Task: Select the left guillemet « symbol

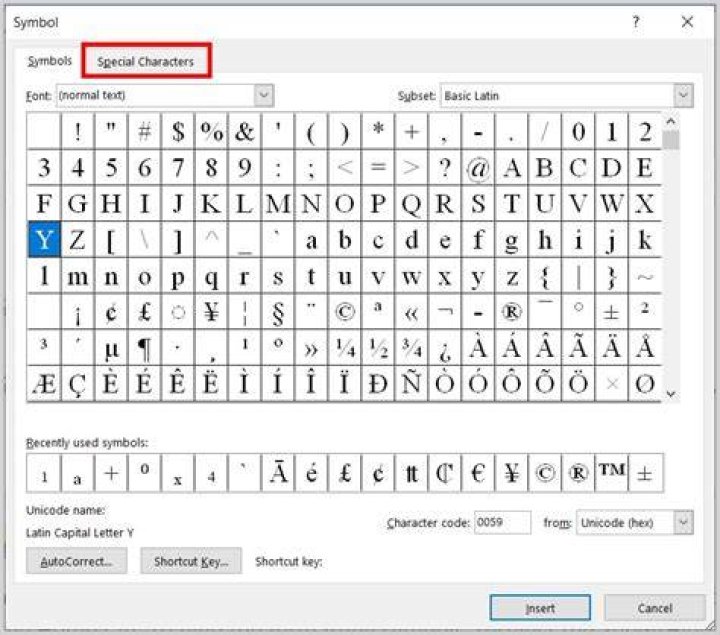Action: coord(411,312)
